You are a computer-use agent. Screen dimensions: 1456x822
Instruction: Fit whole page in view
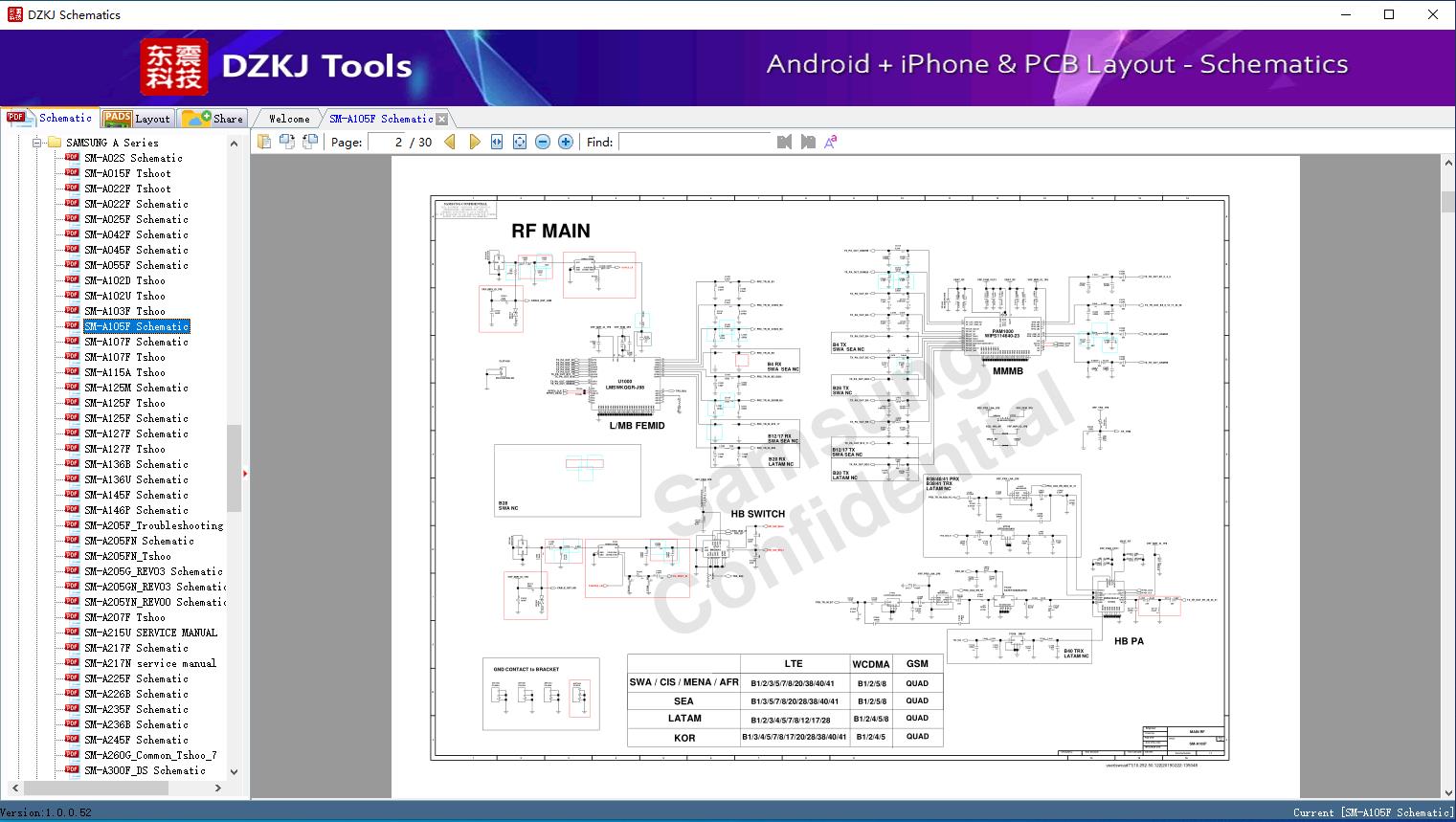(x=520, y=142)
